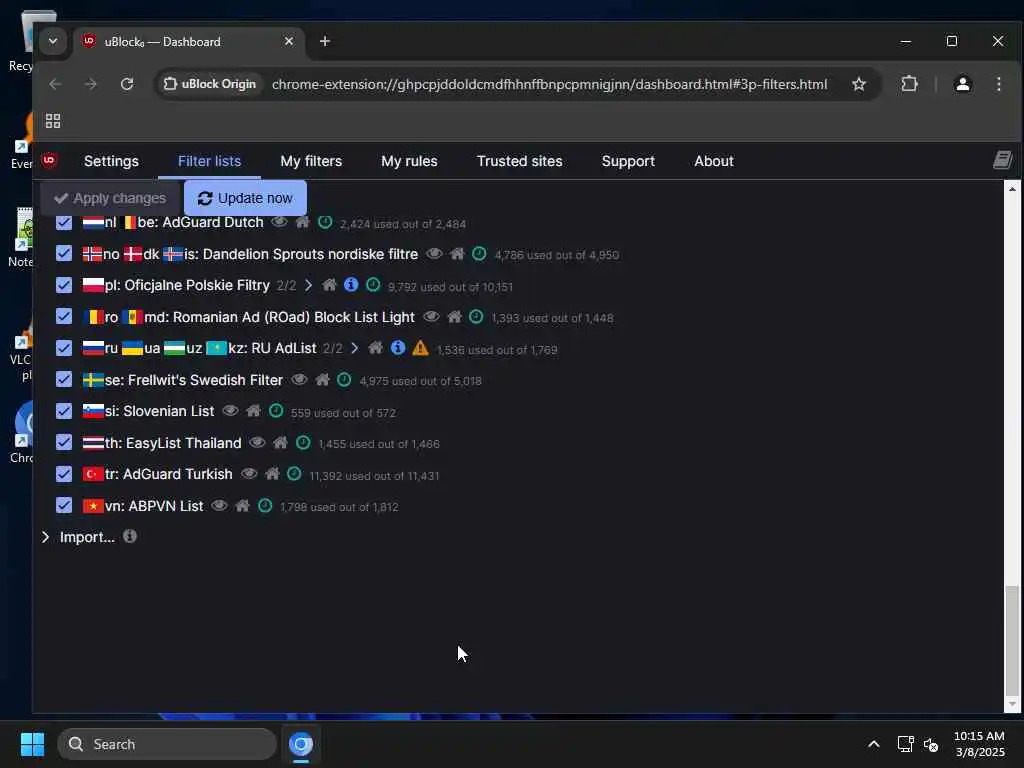View content of Romanian Ad Block List
Screen dimensions: 1024x768
[431, 317]
